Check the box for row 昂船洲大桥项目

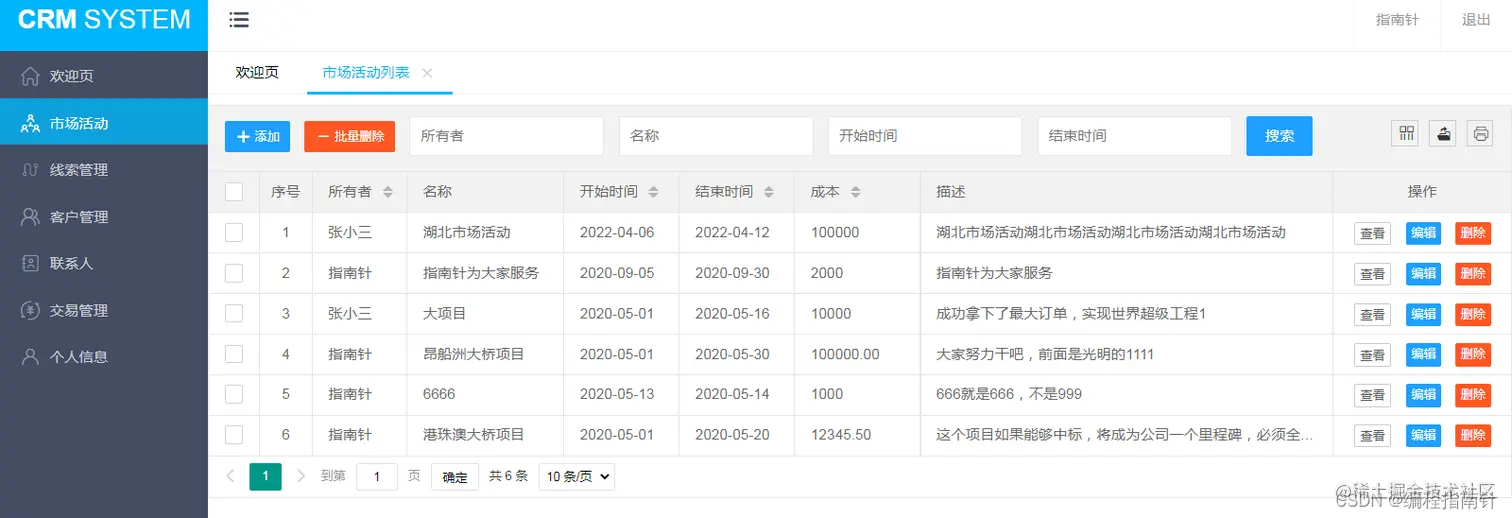(234, 354)
